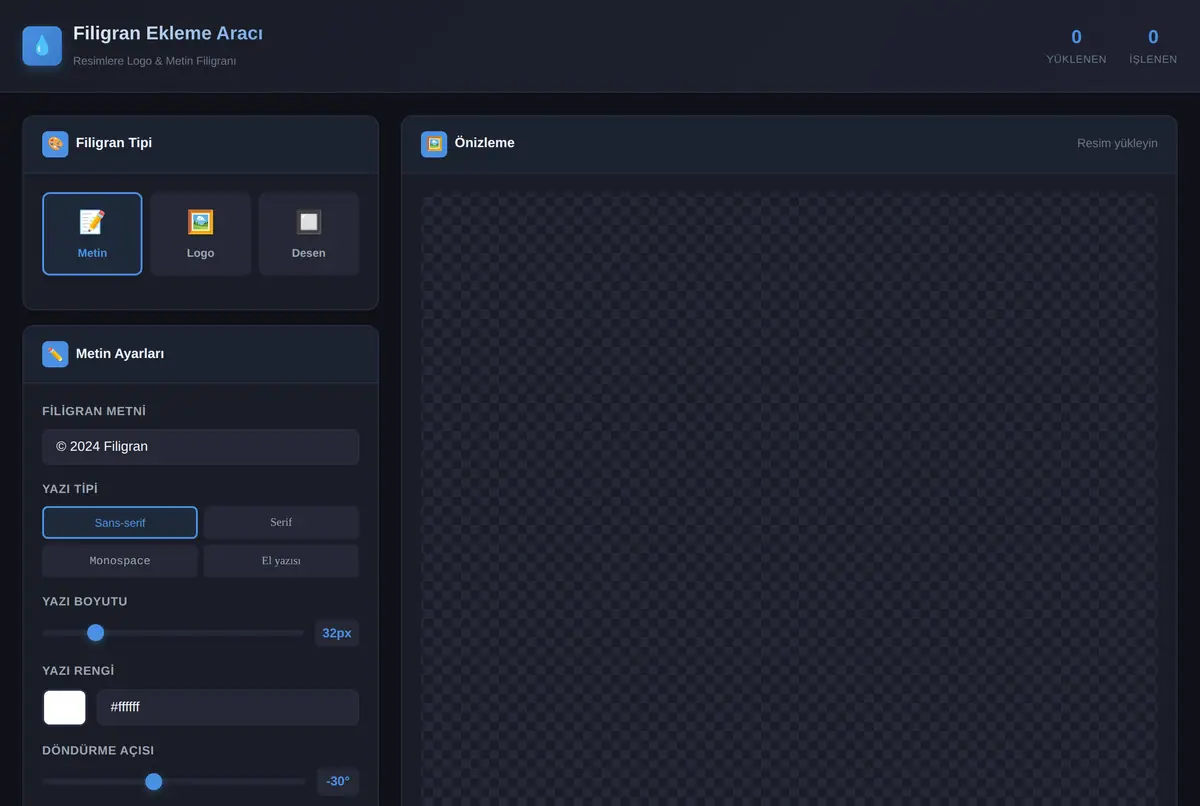Click the Yüklenen counter
The image size is (1200, 806).
pyautogui.click(x=1076, y=46)
